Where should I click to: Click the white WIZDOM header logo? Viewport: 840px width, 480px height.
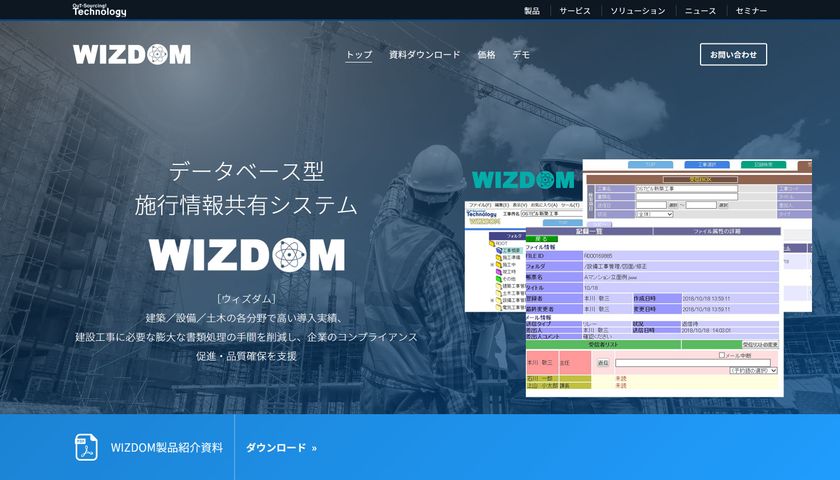(x=132, y=54)
